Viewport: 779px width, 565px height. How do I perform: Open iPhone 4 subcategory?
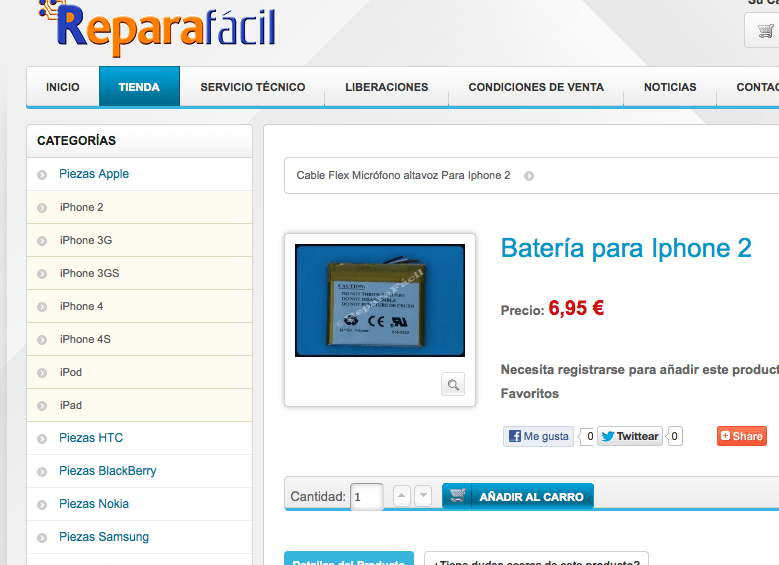coord(81,306)
